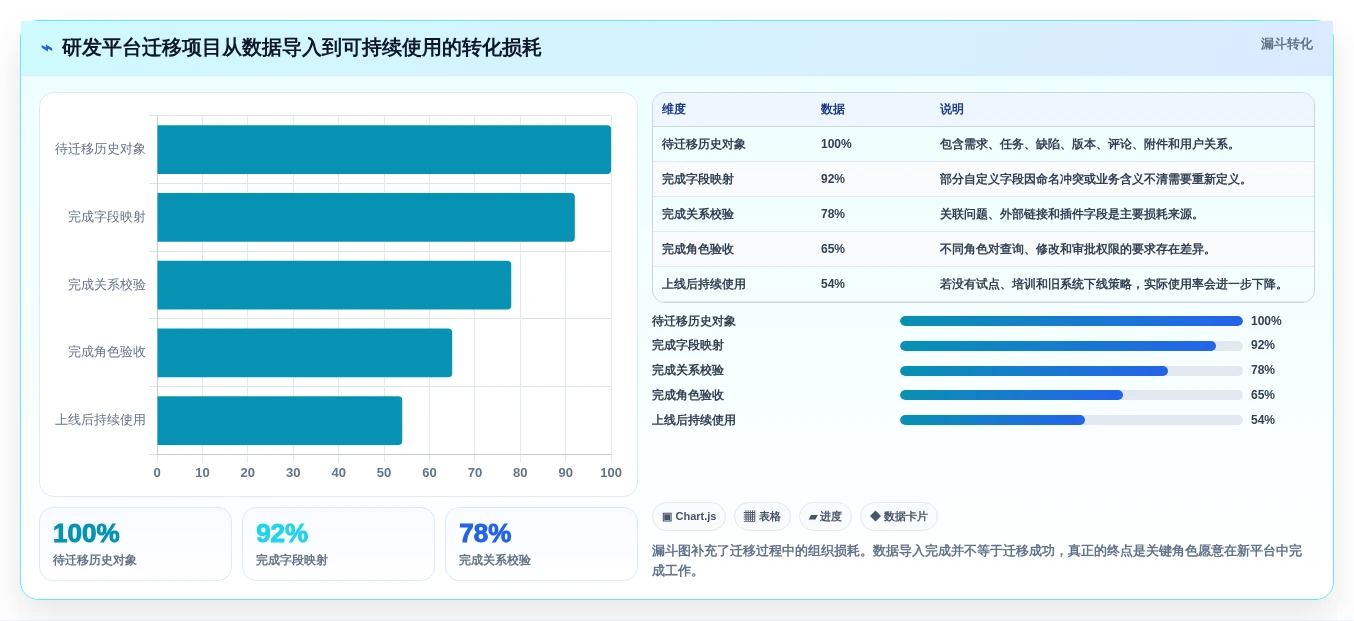Click the description starting 不同角色对查询
Viewport: 1354px width, 621px height.
[x=1076, y=249]
